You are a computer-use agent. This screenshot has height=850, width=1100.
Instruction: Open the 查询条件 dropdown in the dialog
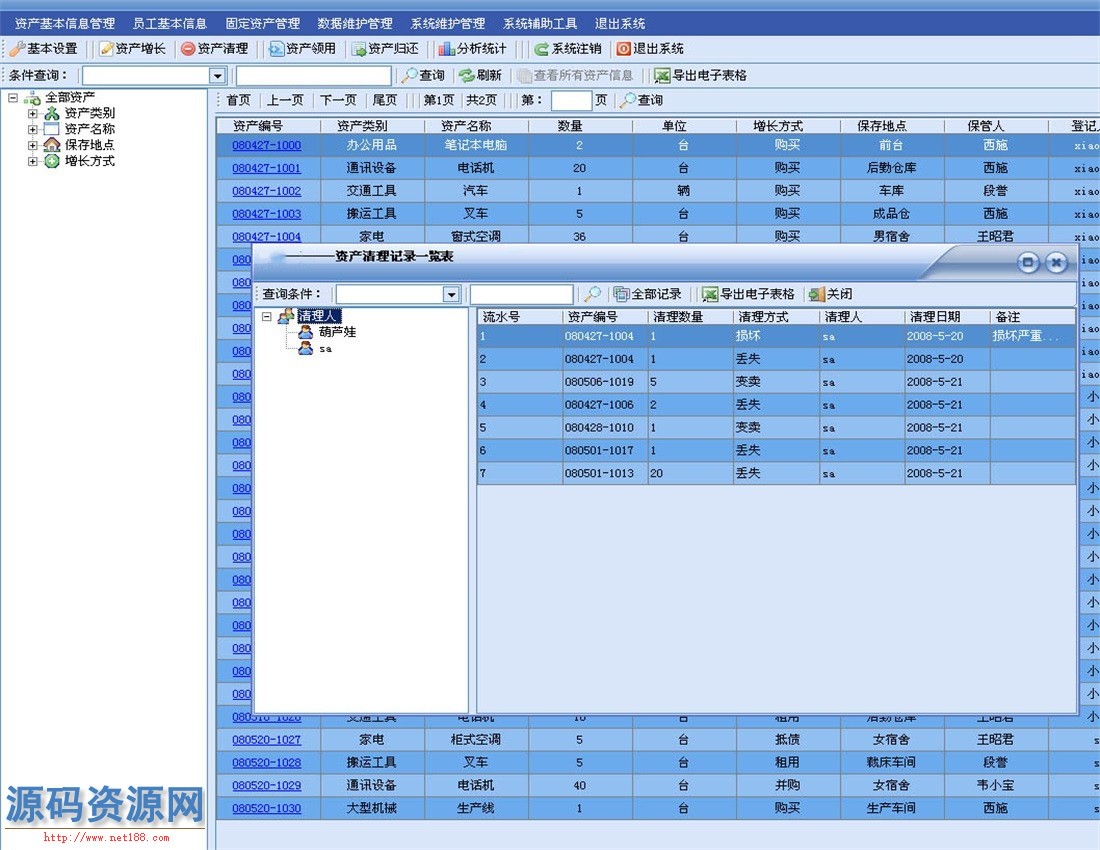451,295
